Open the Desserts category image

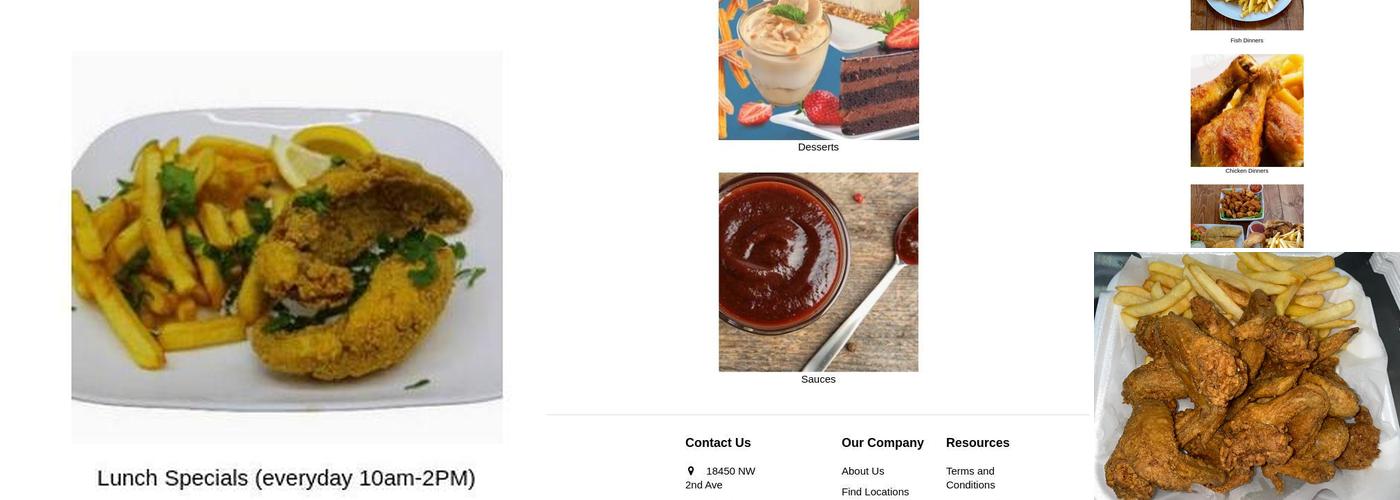tap(818, 70)
